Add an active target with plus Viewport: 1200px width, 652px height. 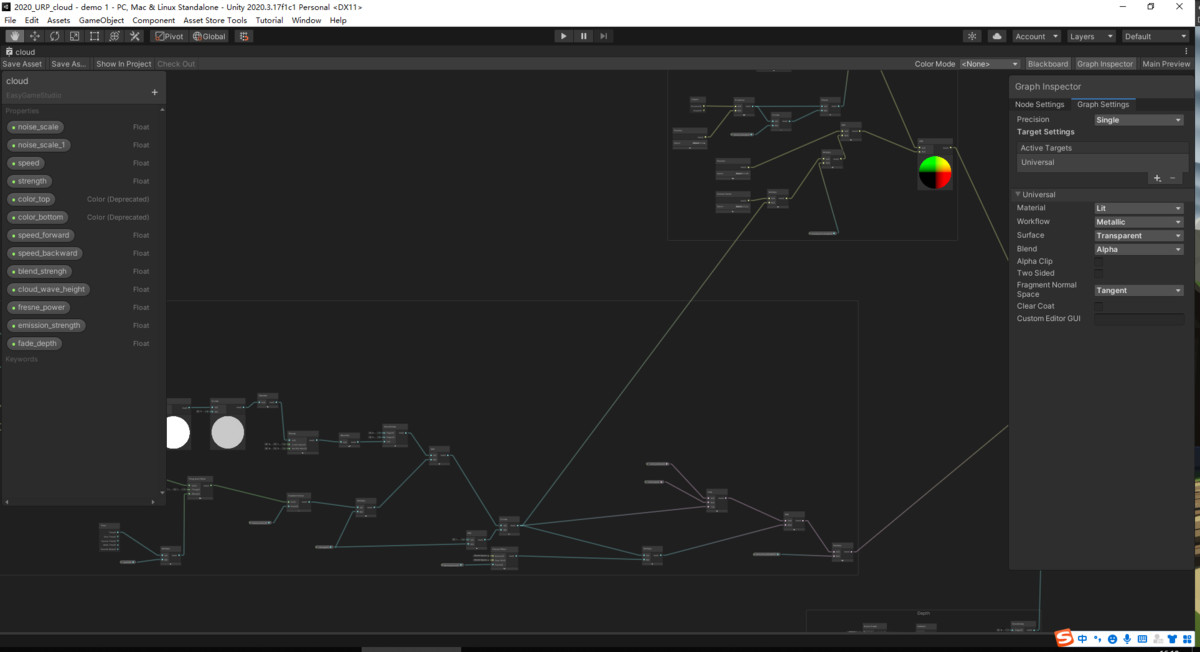pyautogui.click(x=1157, y=178)
